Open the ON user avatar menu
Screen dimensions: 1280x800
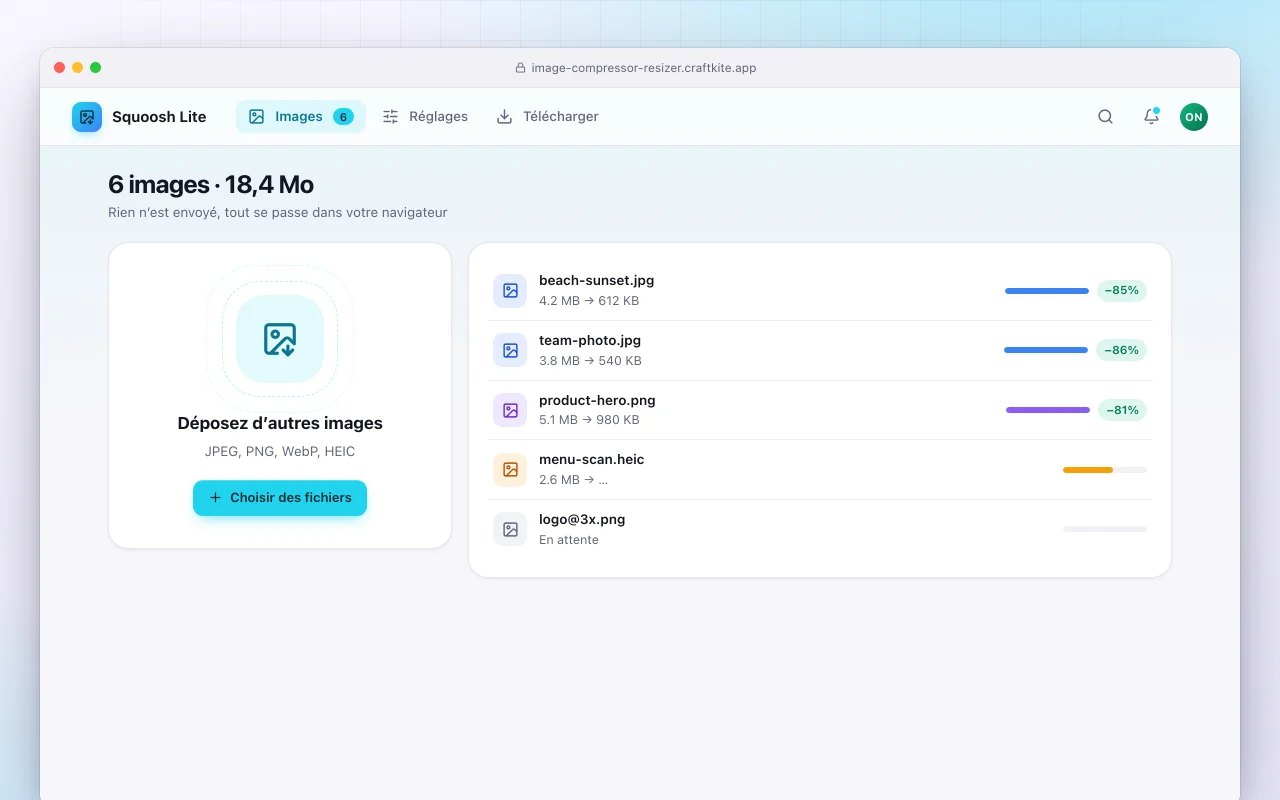(1193, 117)
